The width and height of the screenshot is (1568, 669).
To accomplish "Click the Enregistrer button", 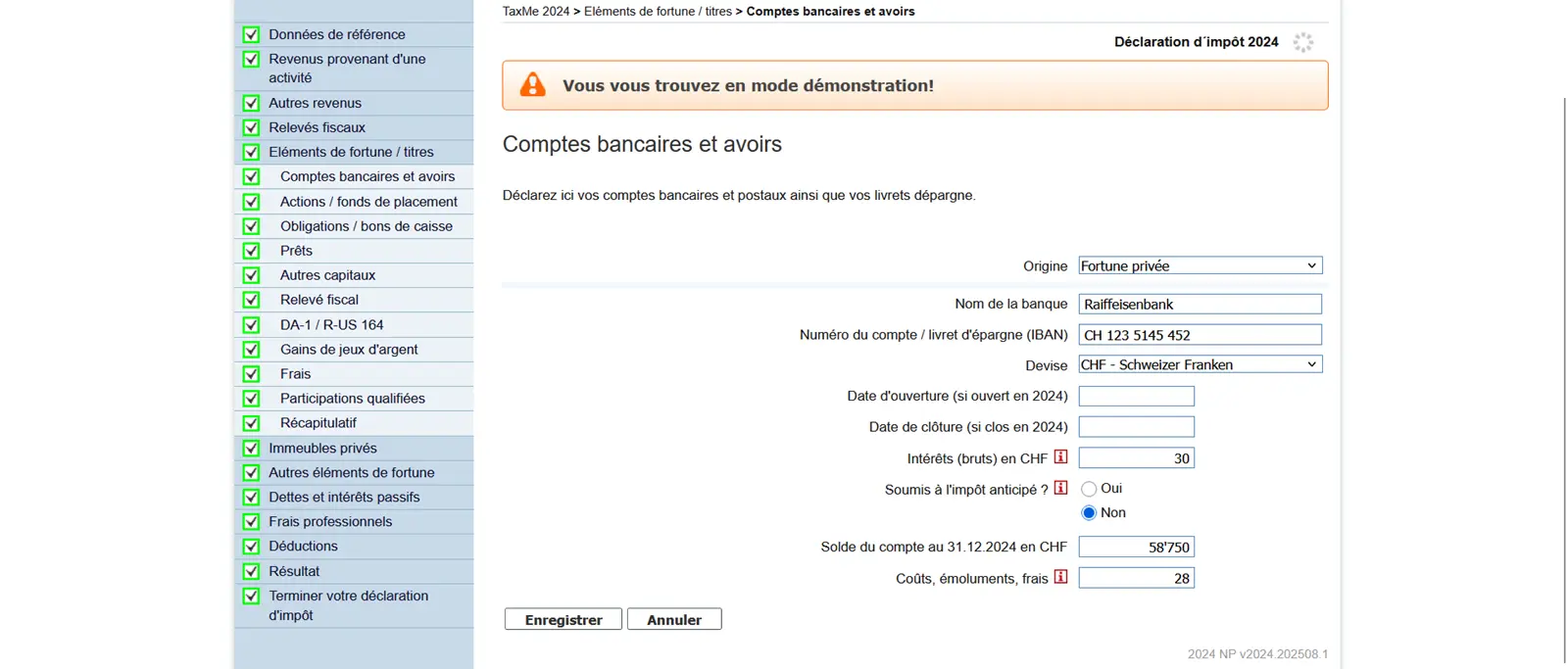I will (563, 620).
